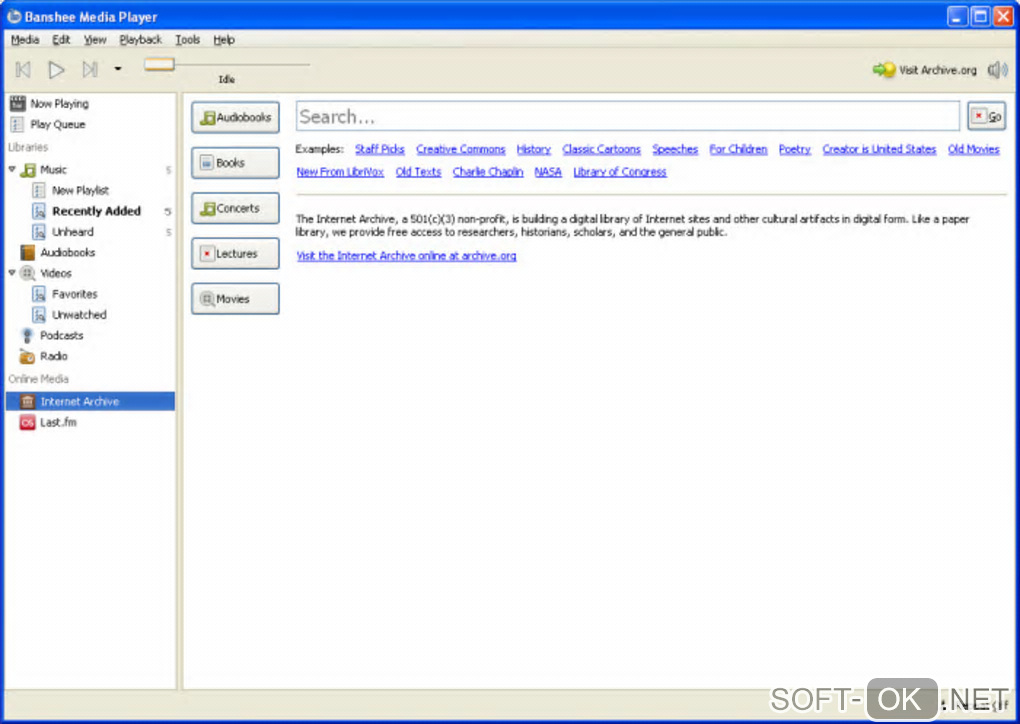Browse the Books category button
Image resolution: width=1020 pixels, height=724 pixels.
click(235, 163)
